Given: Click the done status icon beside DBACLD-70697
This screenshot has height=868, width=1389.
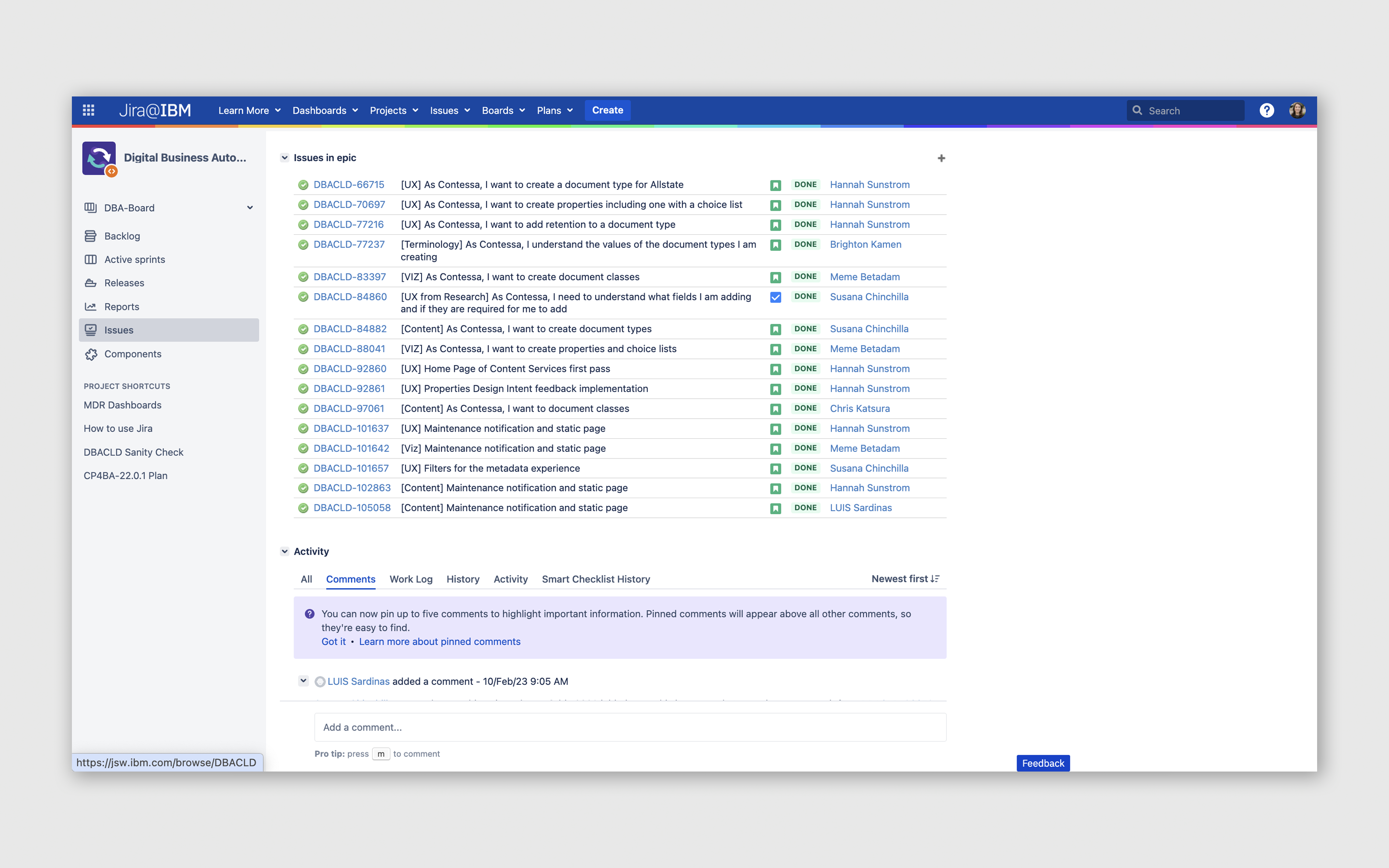Looking at the screenshot, I should 303,204.
